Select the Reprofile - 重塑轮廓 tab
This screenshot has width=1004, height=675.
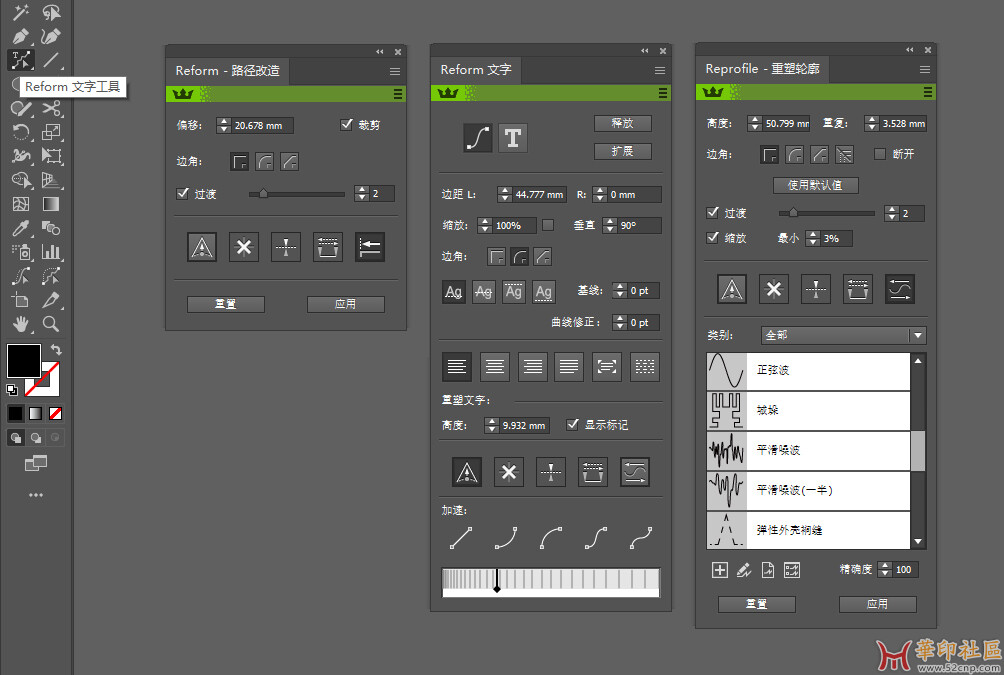[763, 69]
